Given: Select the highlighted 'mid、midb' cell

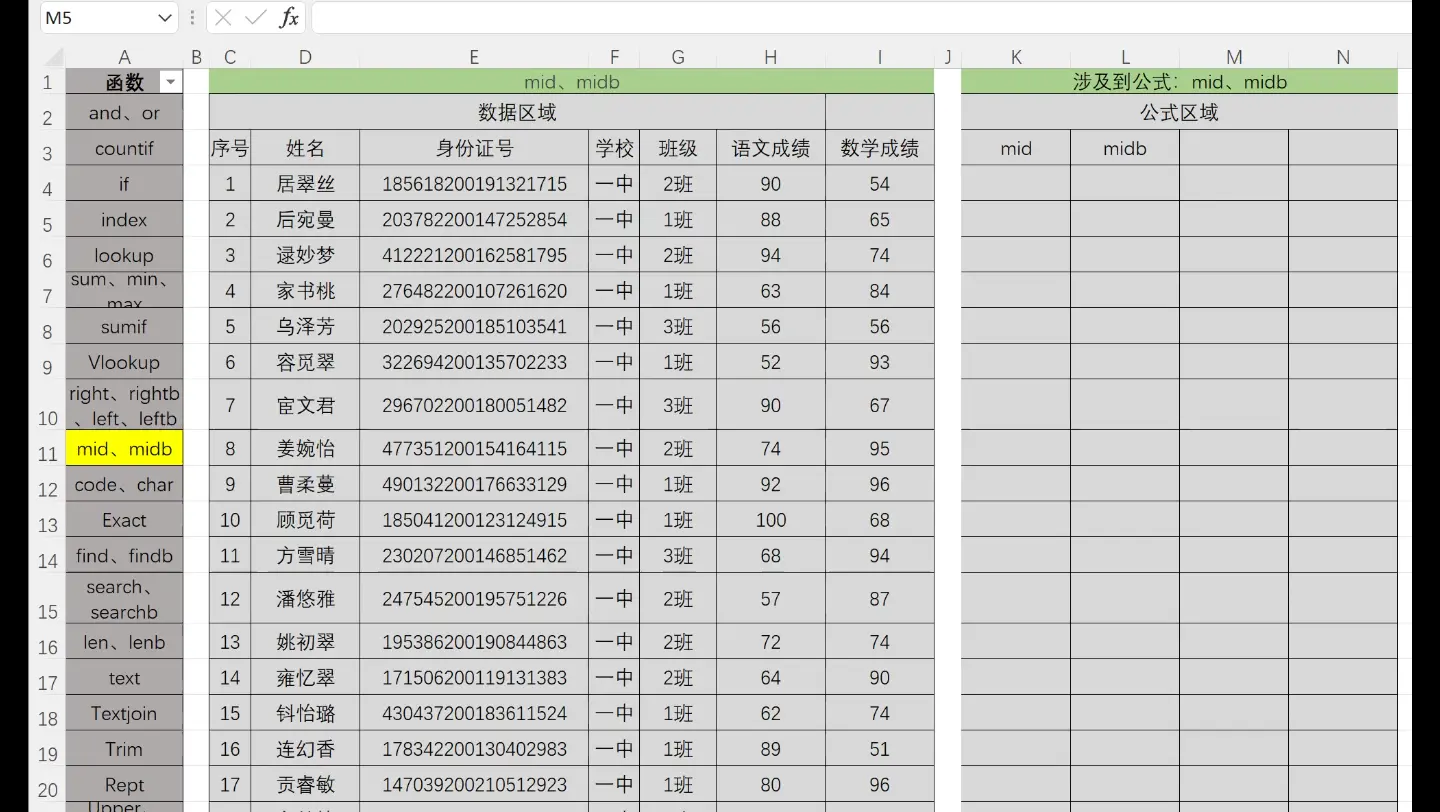Looking at the screenshot, I should coord(124,449).
